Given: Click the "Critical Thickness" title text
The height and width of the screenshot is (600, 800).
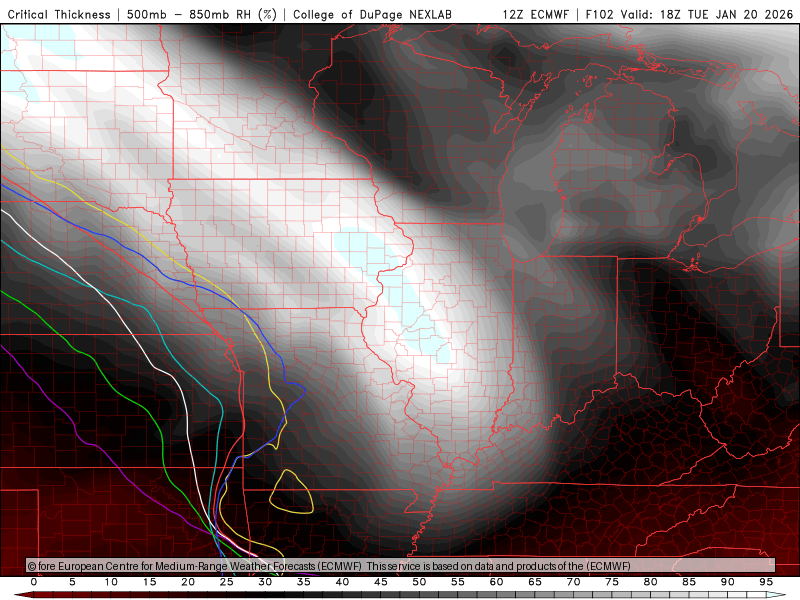Looking at the screenshot, I should point(59,14).
